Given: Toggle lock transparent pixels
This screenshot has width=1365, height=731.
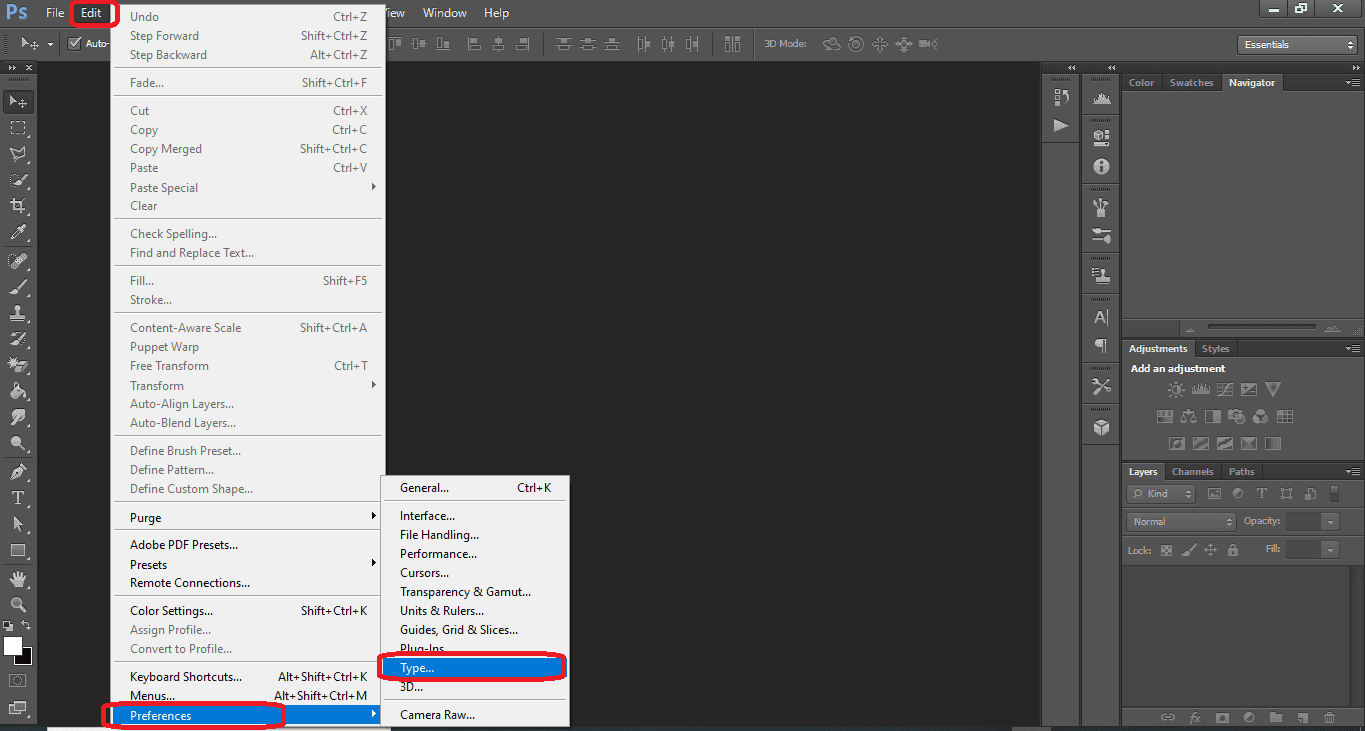Looking at the screenshot, I should click(1166, 550).
